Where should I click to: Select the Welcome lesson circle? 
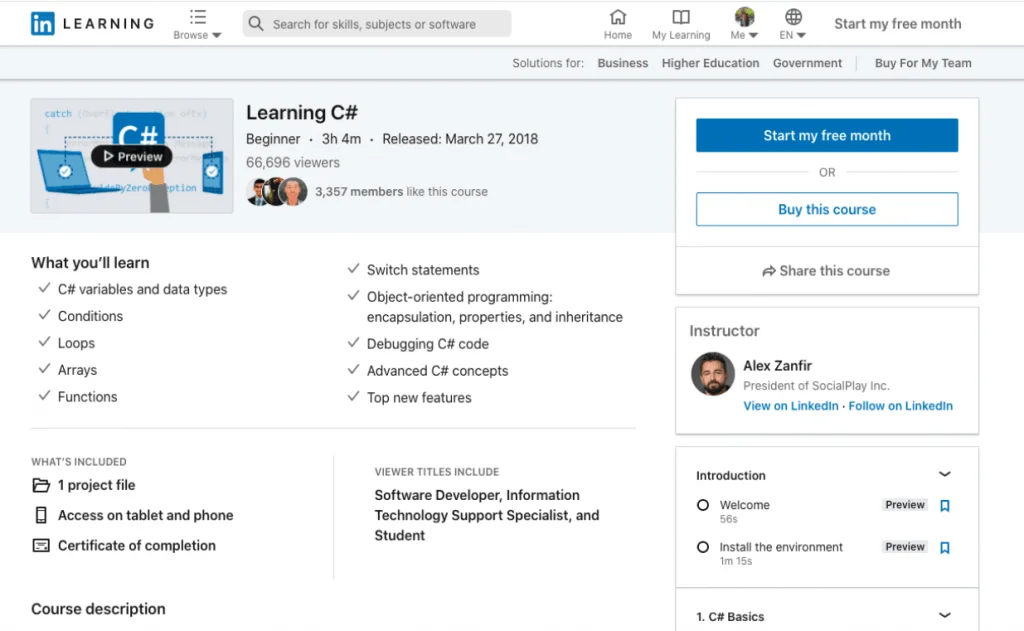point(703,506)
